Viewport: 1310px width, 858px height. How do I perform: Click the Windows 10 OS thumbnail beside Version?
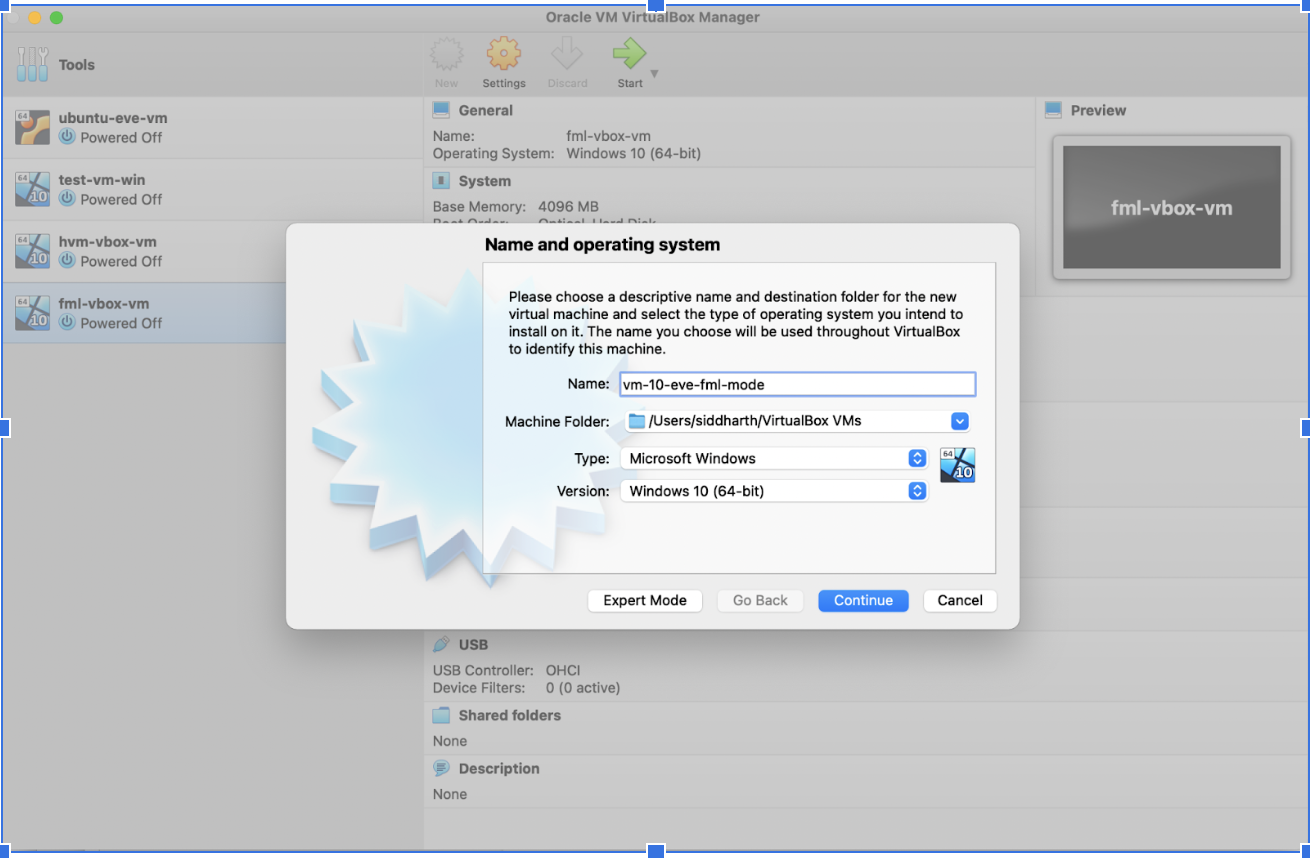pos(957,464)
